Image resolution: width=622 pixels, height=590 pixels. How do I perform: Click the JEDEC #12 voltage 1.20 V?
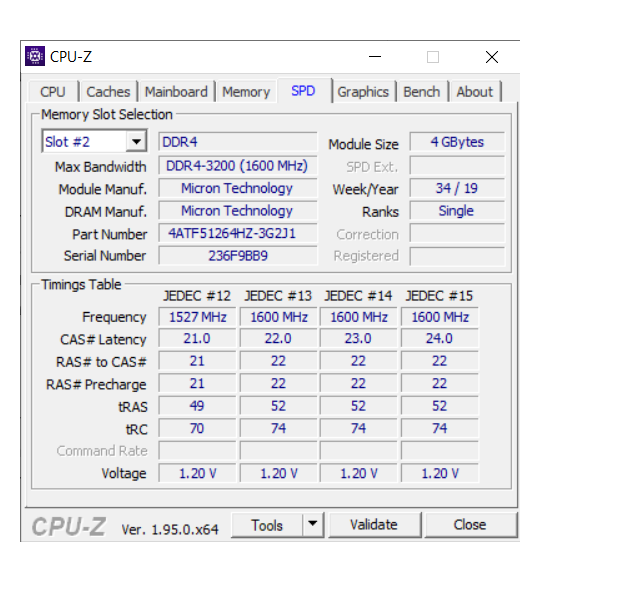click(197, 473)
